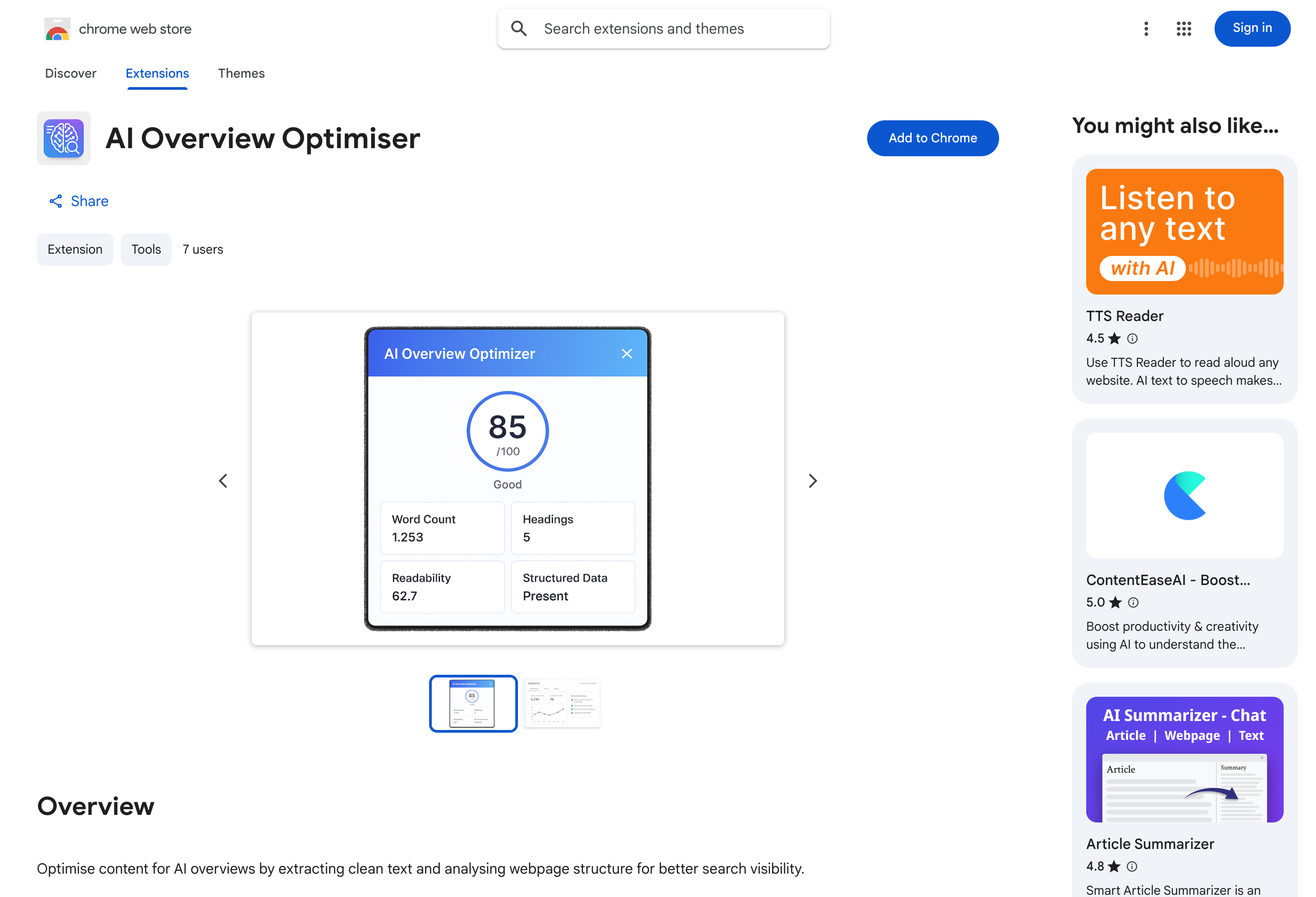Click the 'You might also like...' heading
Screen dimensions: 1316x897
pyautogui.click(x=1176, y=126)
